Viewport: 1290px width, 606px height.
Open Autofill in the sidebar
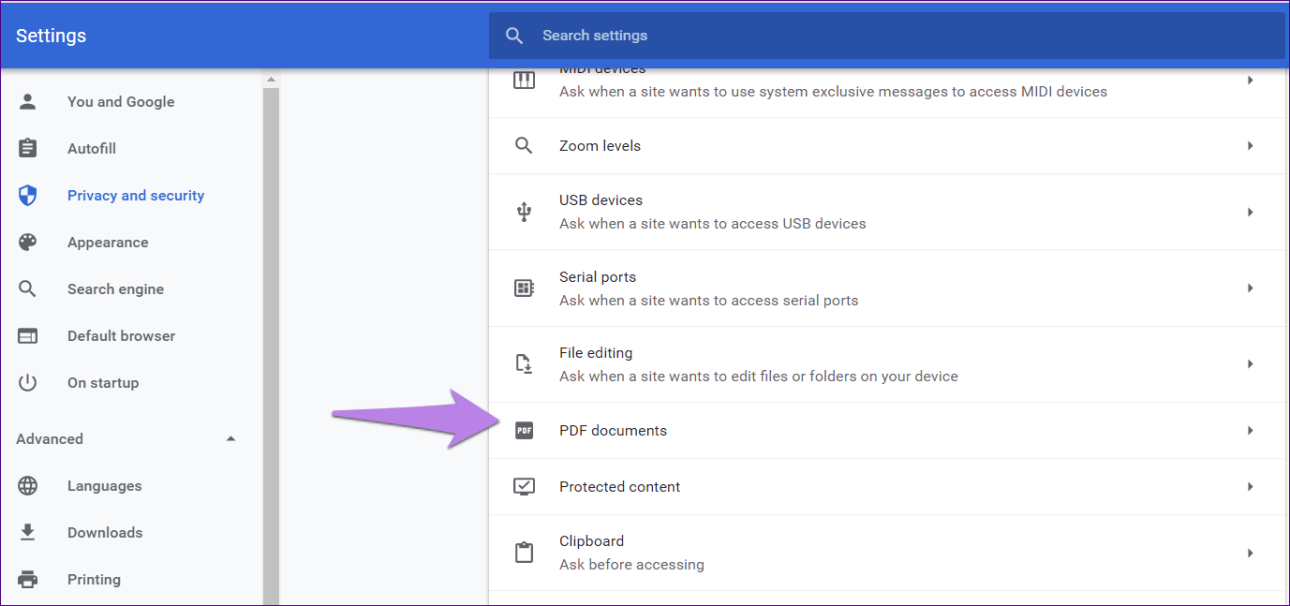tap(92, 149)
